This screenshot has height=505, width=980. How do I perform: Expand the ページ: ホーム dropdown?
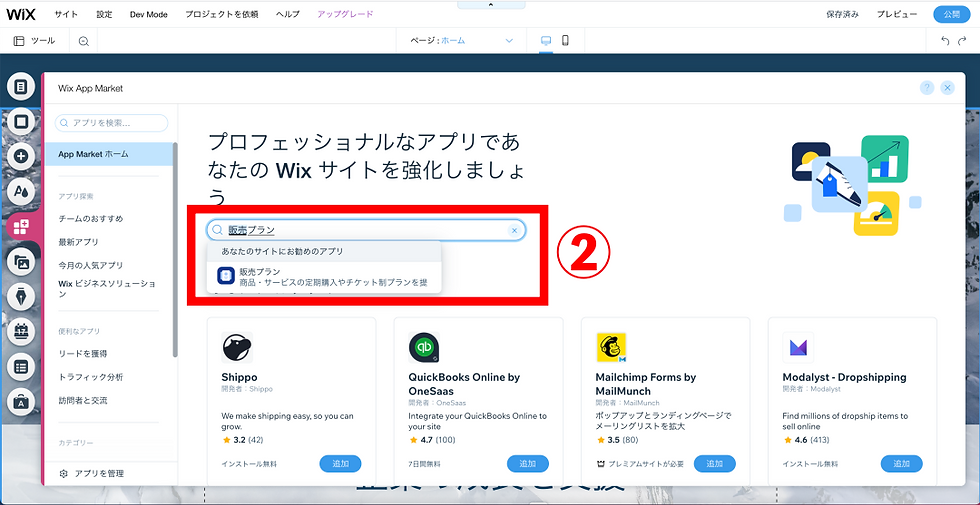coord(462,41)
